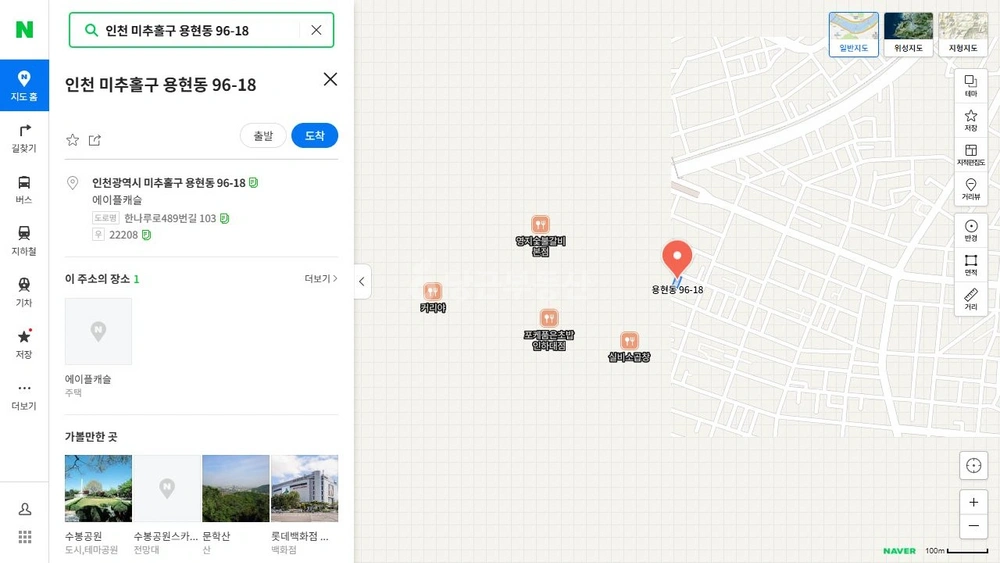Center map on my current location
The height and width of the screenshot is (563, 1000).
pos(973,465)
